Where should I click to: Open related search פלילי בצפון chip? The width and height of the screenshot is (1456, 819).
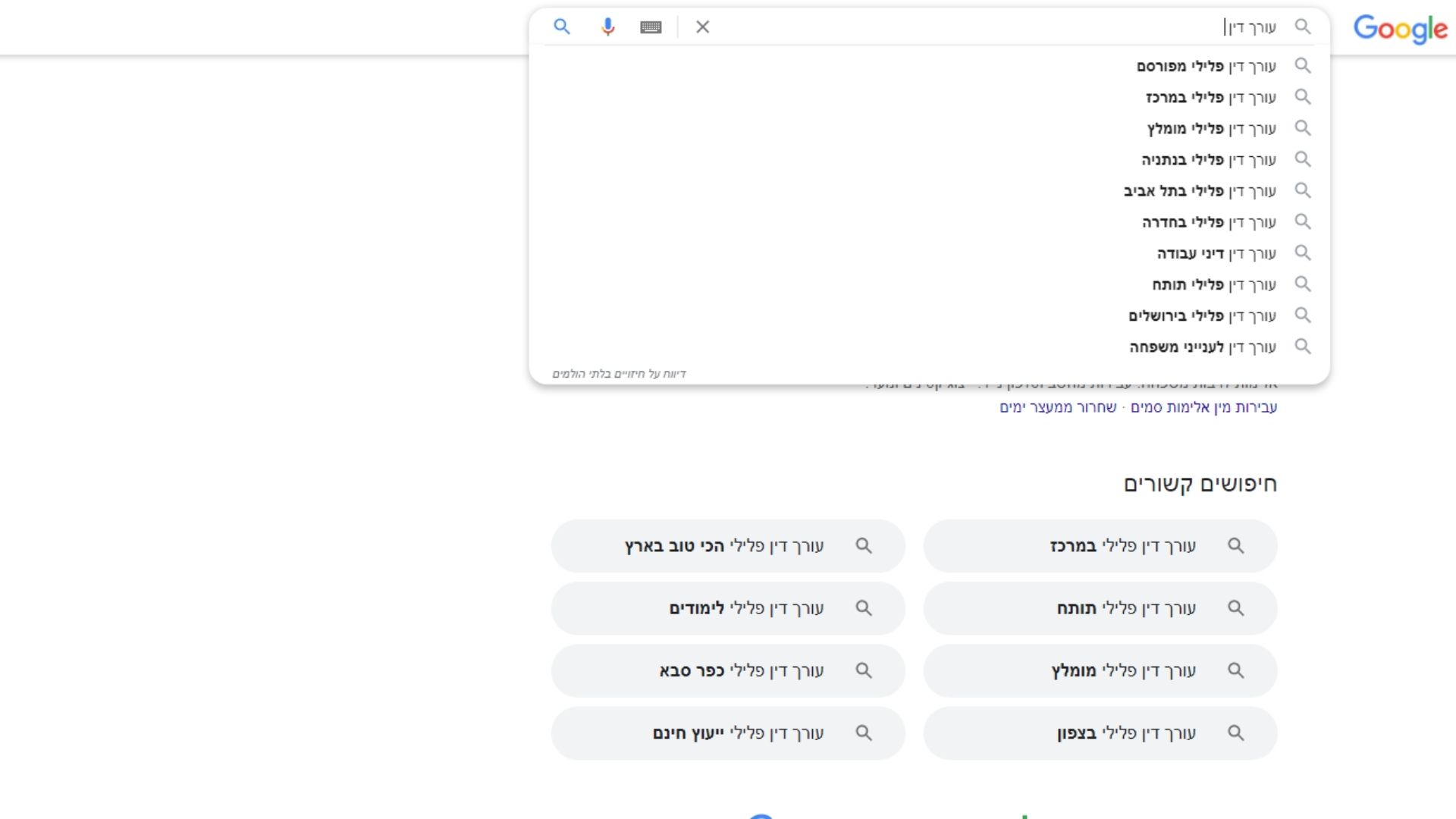(x=1100, y=733)
